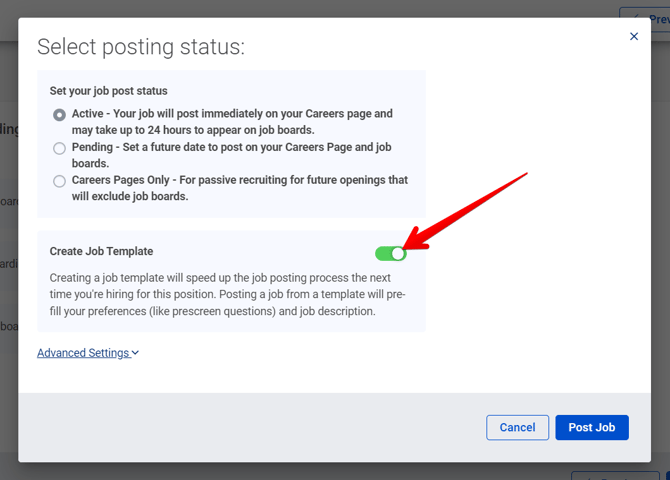Open the Advanced Settings link
Screen dimensions: 670x480
click(x=83, y=353)
